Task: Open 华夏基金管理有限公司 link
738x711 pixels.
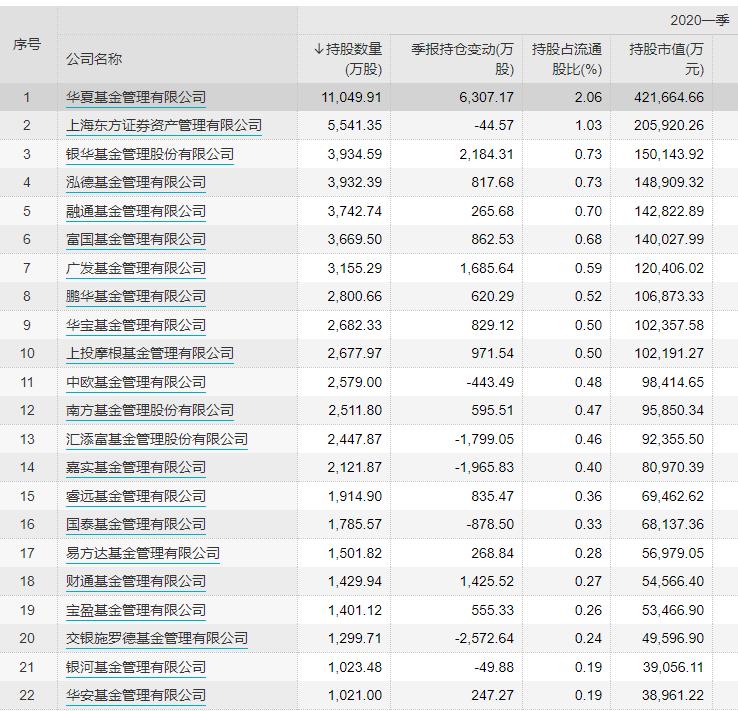Action: (136, 97)
